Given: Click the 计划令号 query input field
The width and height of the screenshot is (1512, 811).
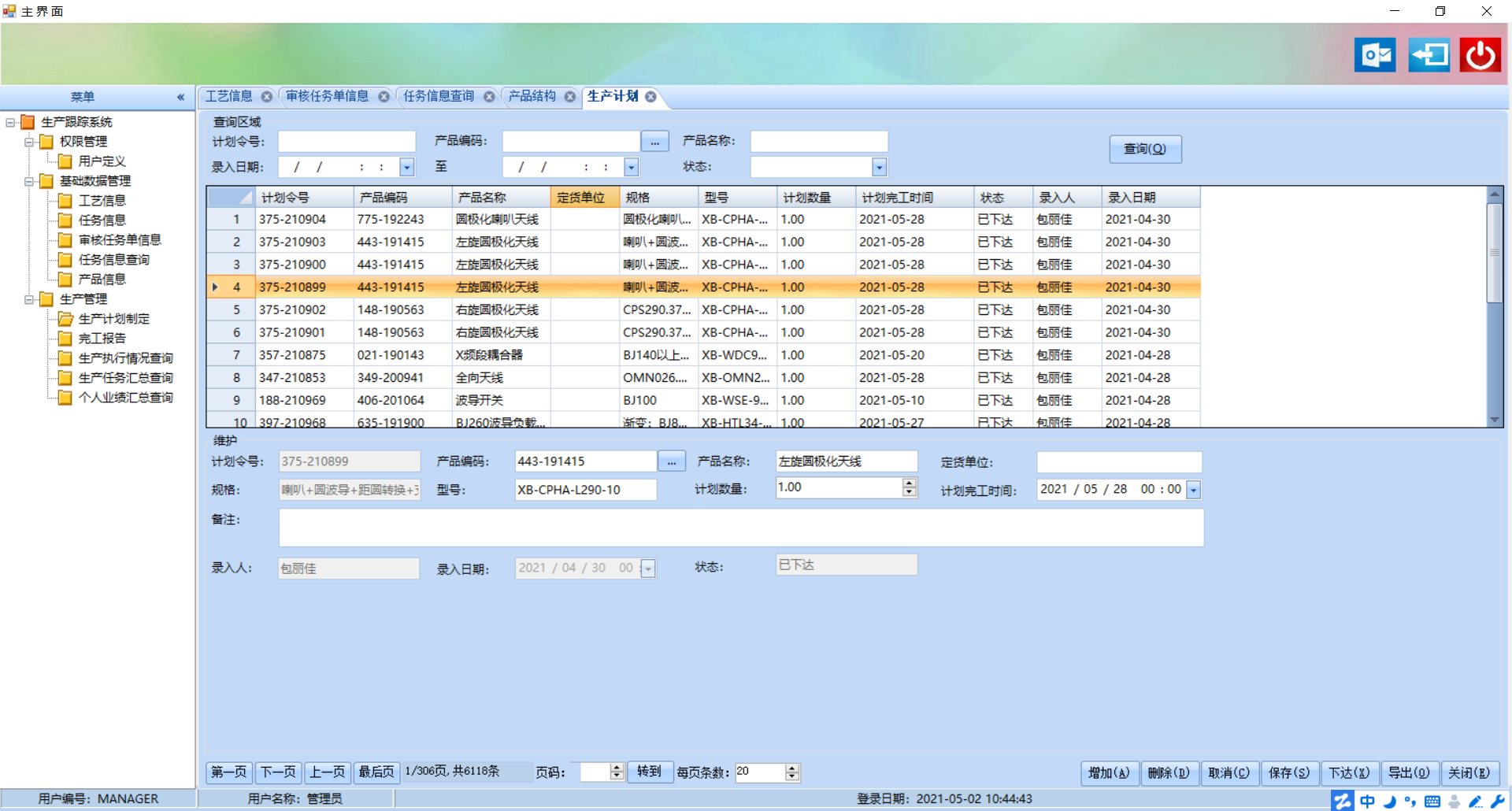Looking at the screenshot, I should tap(346, 142).
